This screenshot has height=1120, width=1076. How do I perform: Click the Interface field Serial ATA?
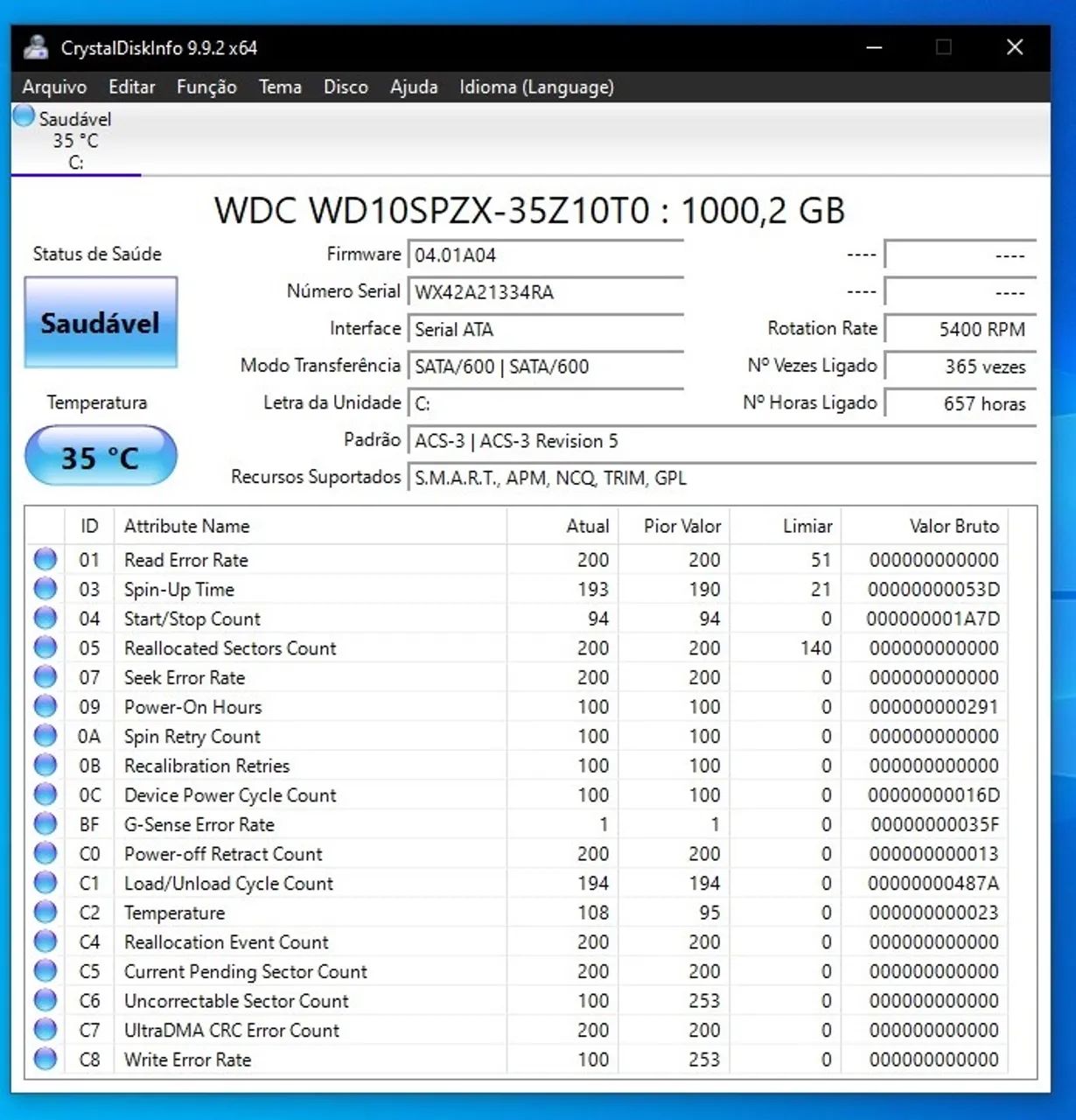[546, 329]
